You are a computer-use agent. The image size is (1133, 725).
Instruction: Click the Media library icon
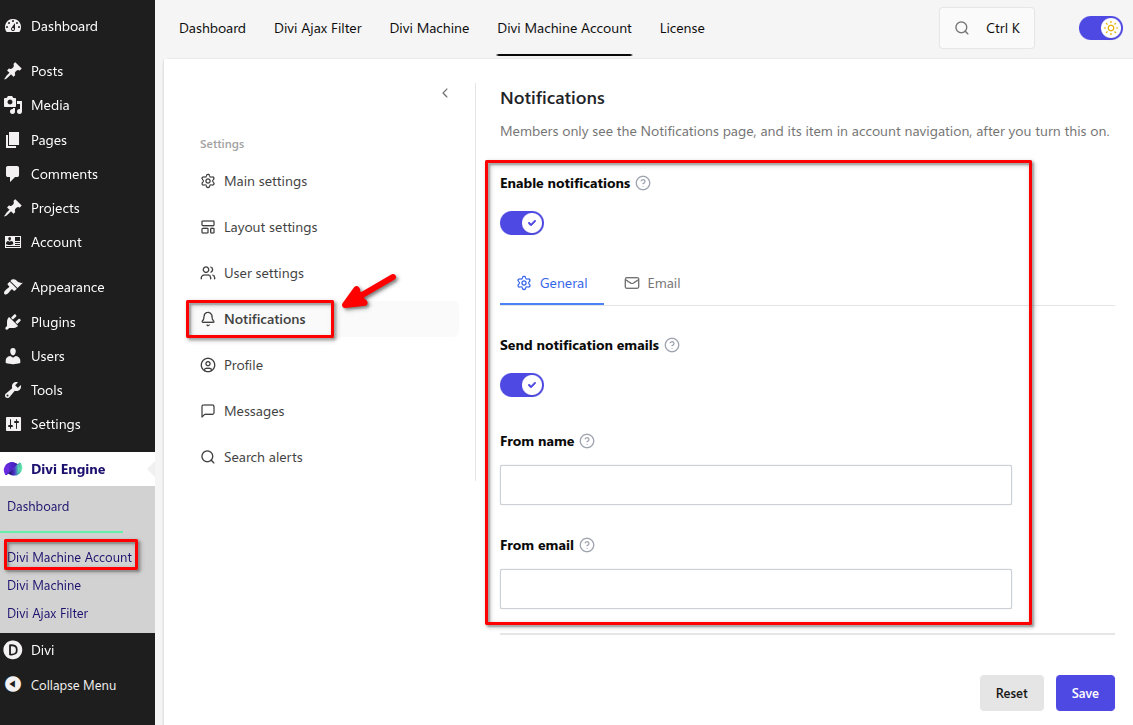[13, 106]
